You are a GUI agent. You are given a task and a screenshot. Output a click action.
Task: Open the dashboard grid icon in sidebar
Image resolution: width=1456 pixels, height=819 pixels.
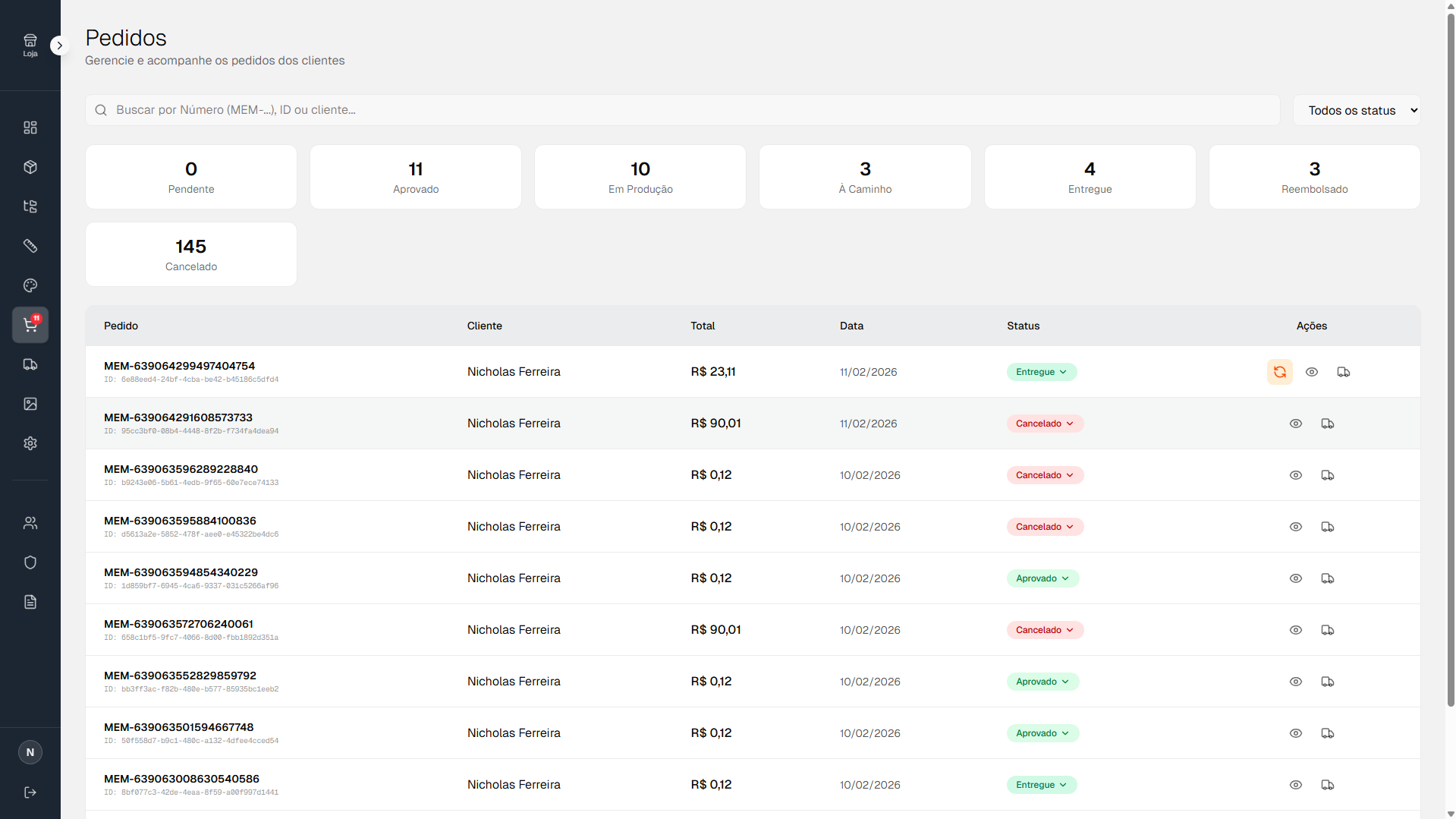[30, 128]
